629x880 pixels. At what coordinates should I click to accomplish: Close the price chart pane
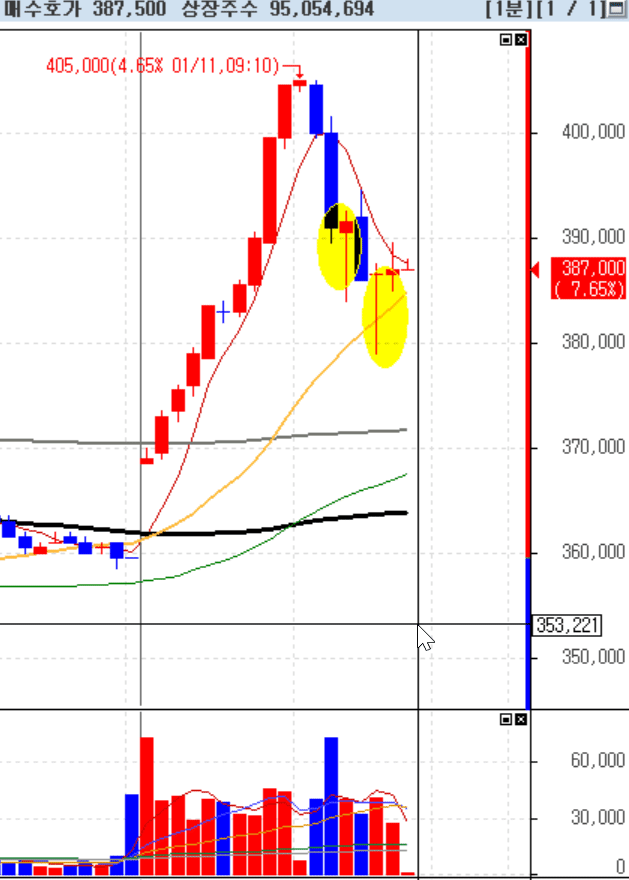pyautogui.click(x=521, y=39)
